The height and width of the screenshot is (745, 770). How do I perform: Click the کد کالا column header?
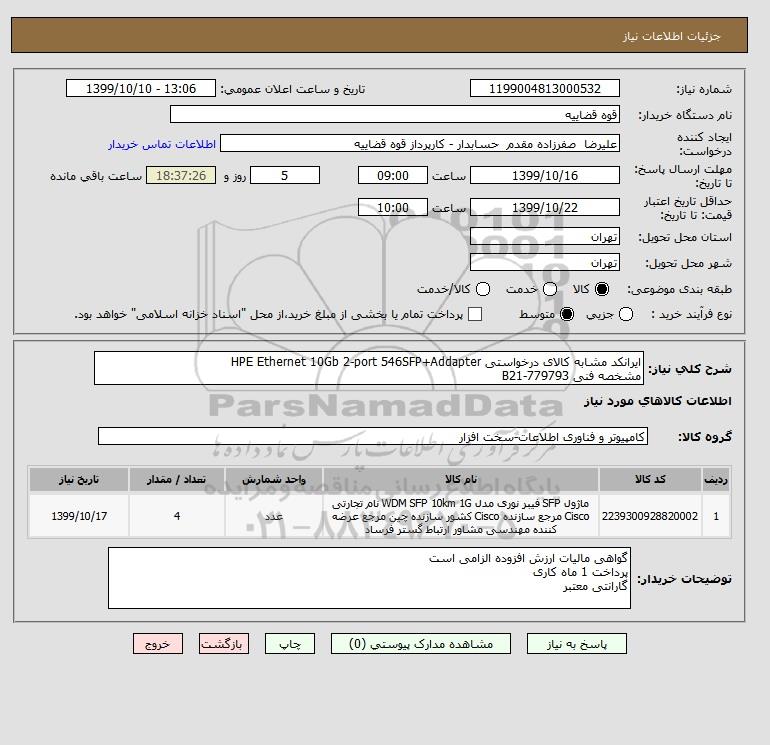pos(650,479)
